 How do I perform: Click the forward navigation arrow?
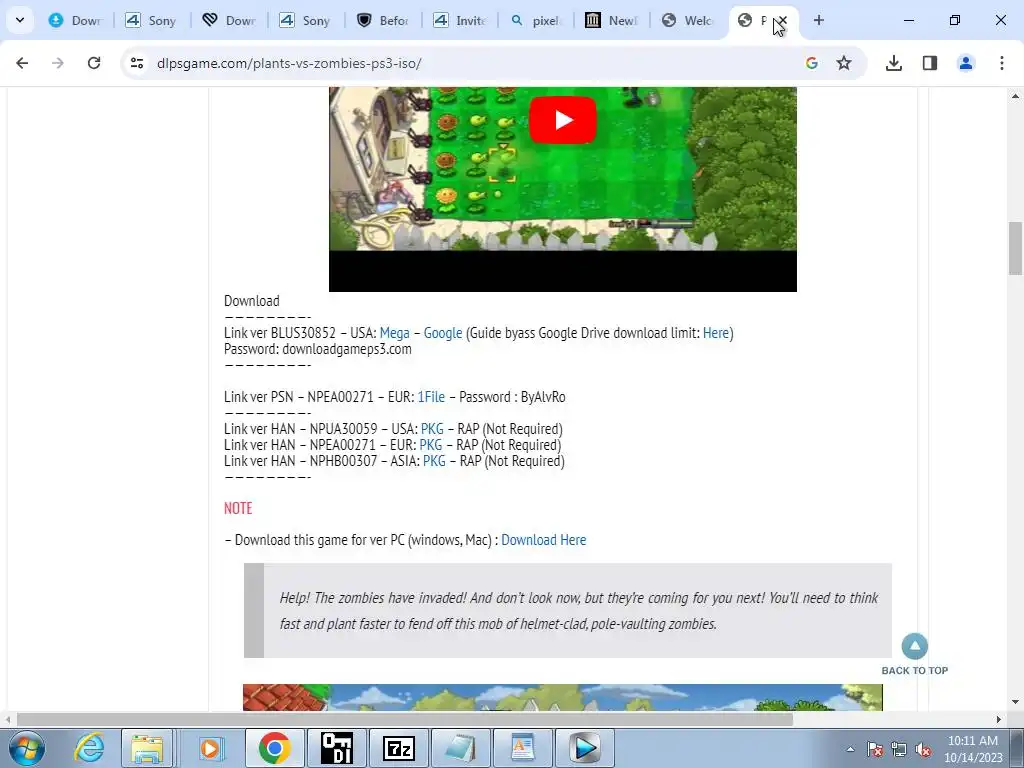coord(57,63)
